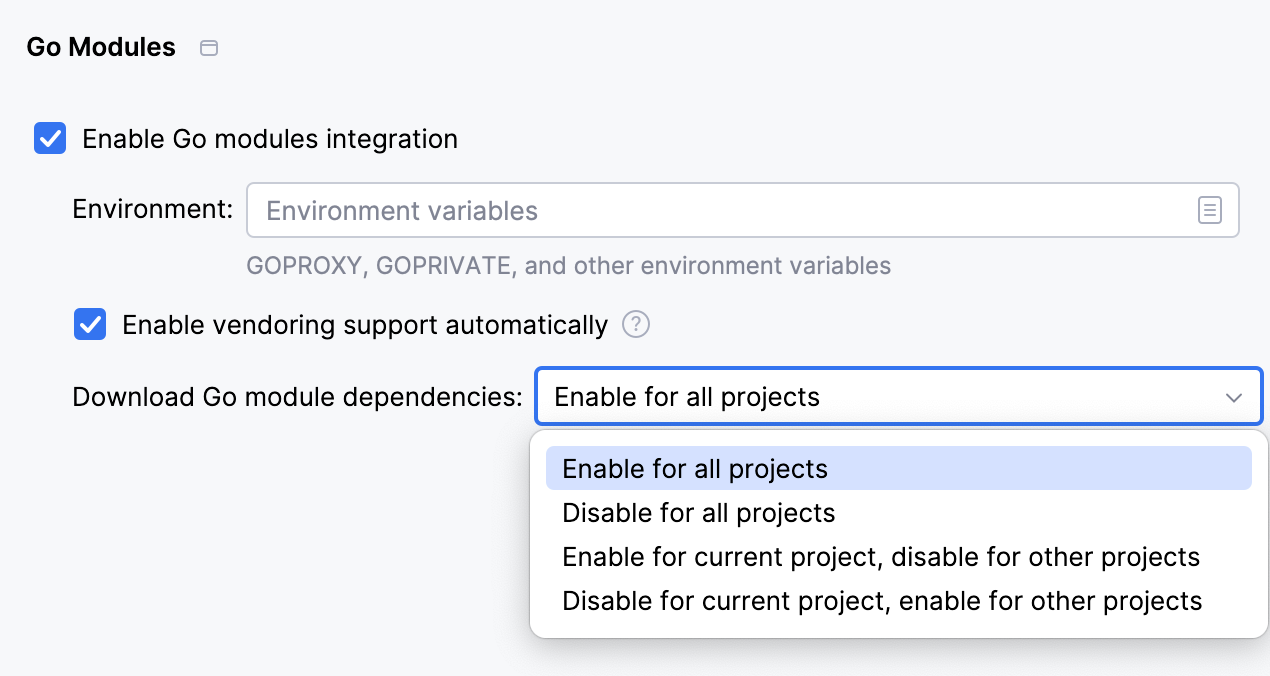Open the Download Go module dependencies dropdown

897,397
